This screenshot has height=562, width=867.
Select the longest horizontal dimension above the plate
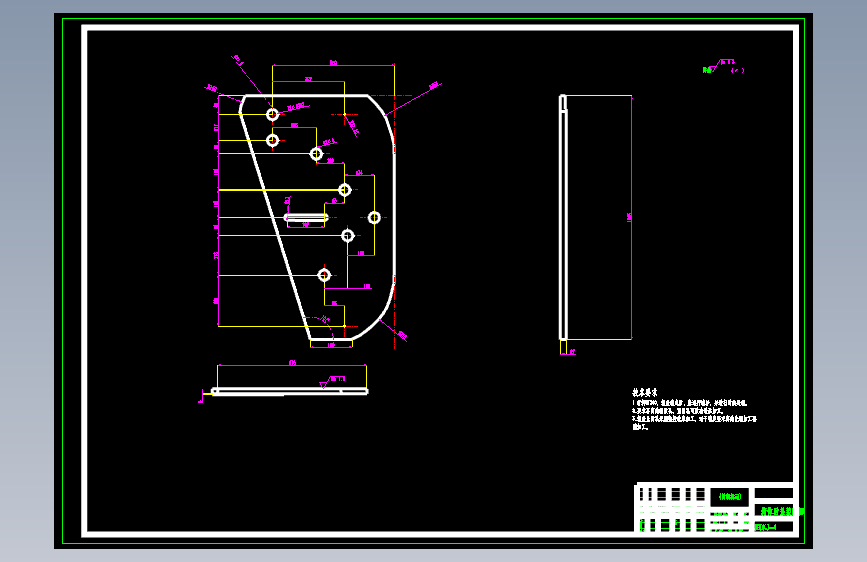(333, 65)
